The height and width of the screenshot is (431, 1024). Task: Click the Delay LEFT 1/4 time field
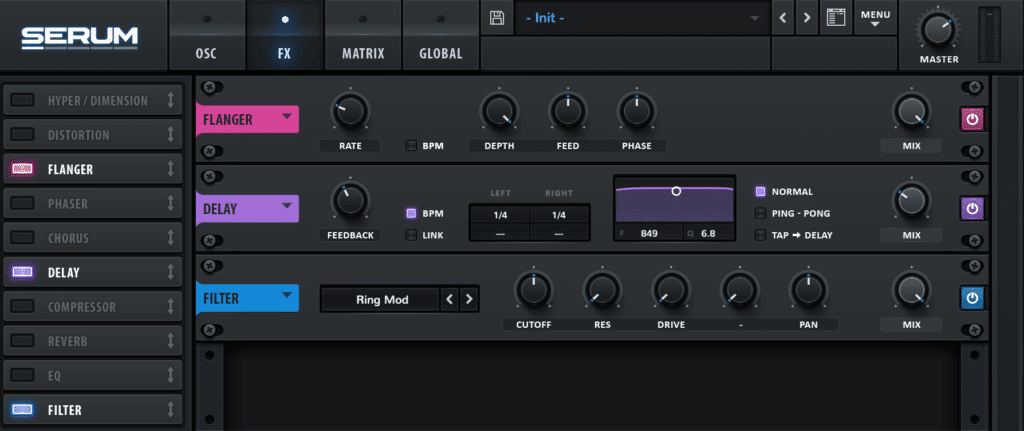pyautogui.click(x=500, y=215)
